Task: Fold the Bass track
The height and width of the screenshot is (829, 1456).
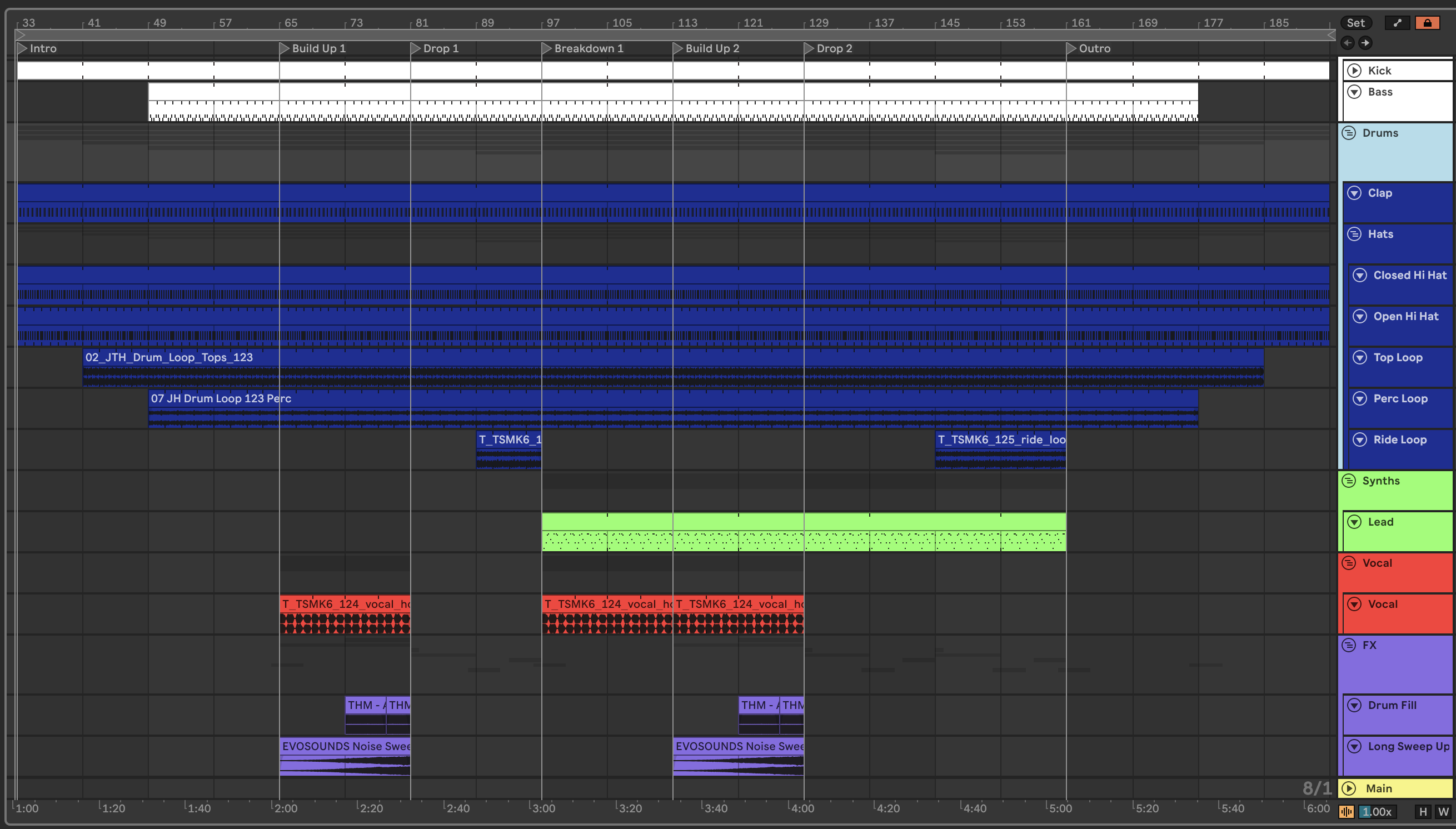Action: (x=1355, y=92)
